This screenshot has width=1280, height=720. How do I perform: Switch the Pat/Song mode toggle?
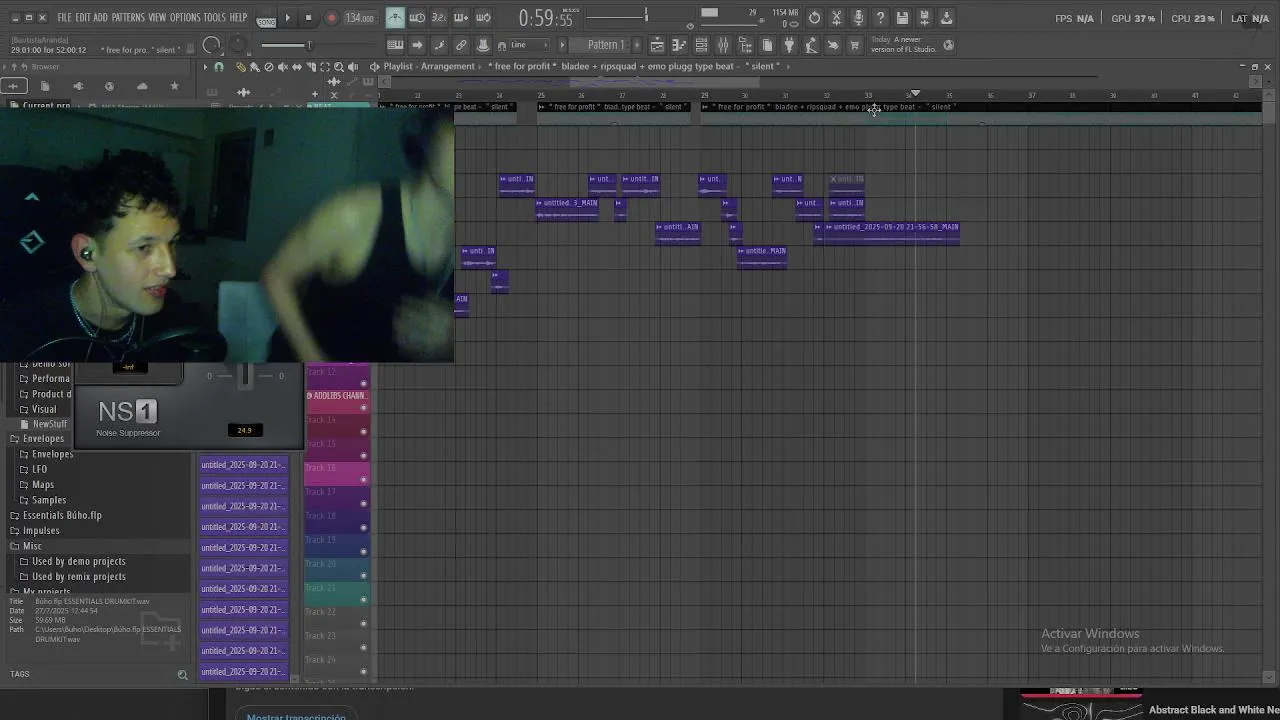(x=266, y=18)
